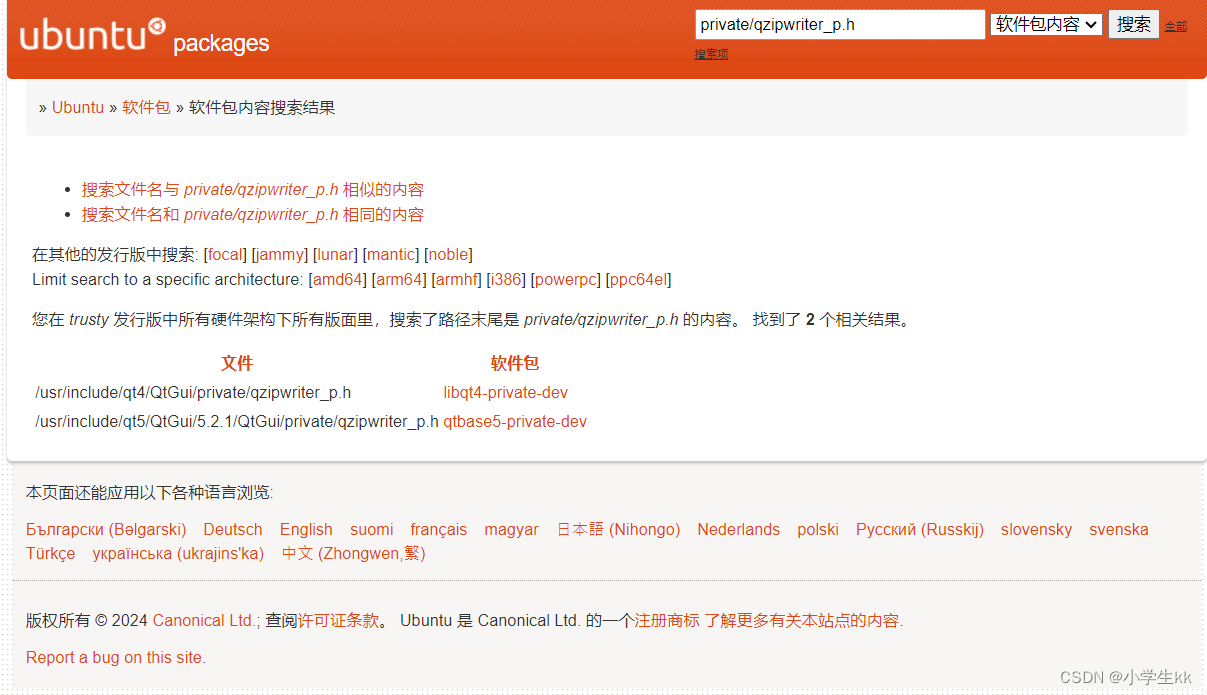The image size is (1207, 695).
Task: Switch language to svenska
Action: pyautogui.click(x=1119, y=530)
